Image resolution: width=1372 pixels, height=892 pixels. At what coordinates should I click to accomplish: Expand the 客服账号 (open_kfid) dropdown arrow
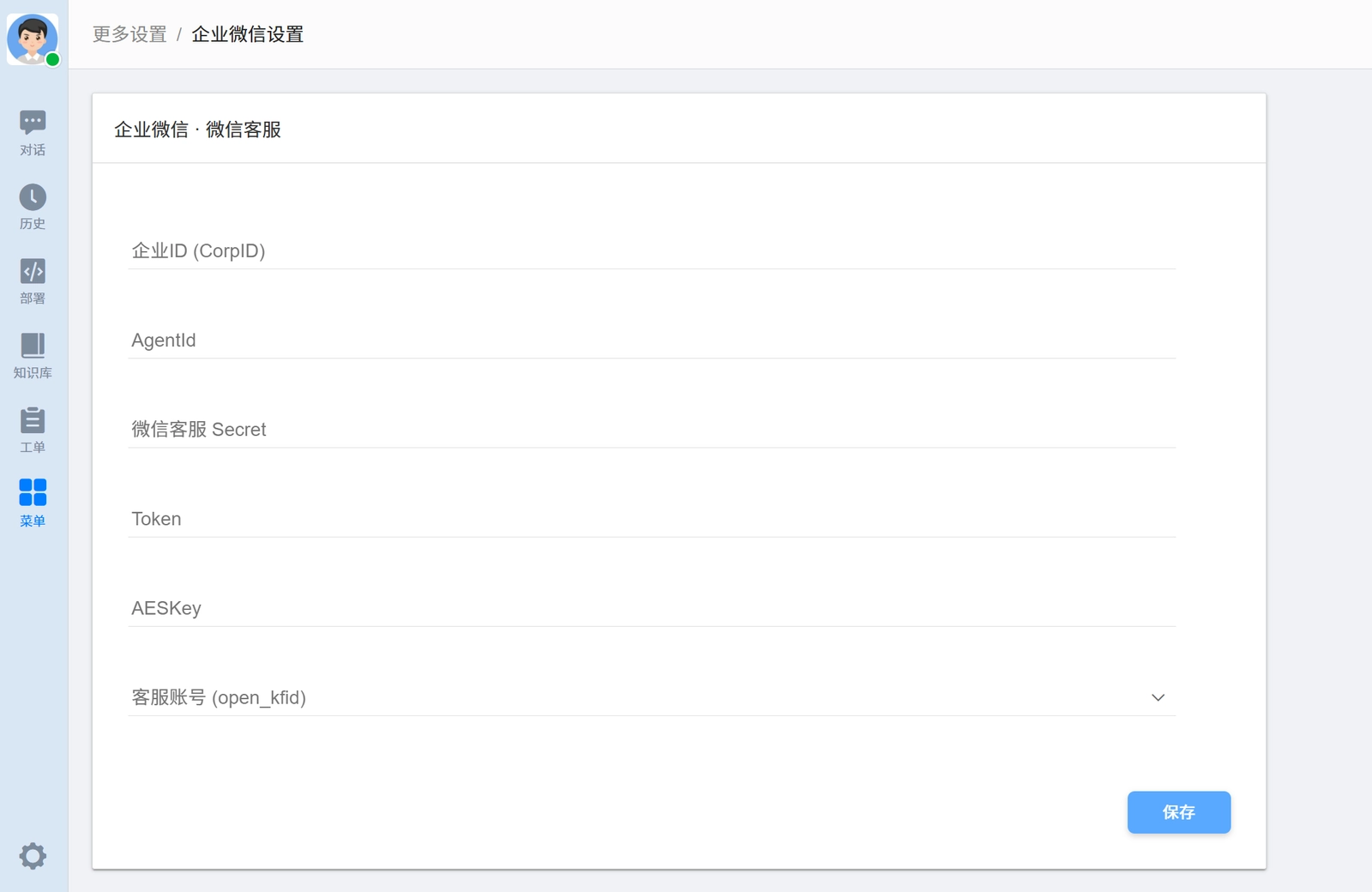[x=1158, y=697]
